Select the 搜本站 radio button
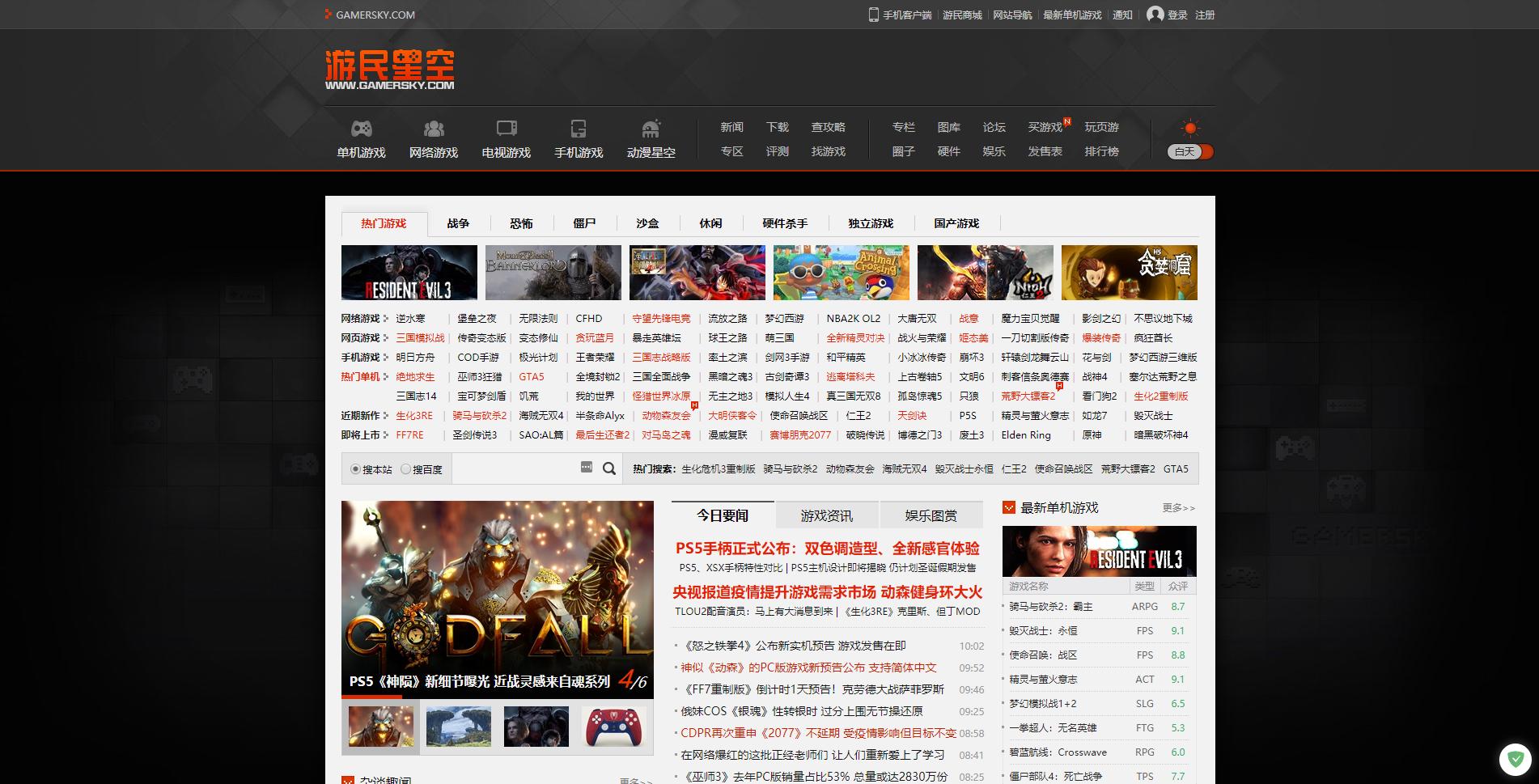 [355, 469]
